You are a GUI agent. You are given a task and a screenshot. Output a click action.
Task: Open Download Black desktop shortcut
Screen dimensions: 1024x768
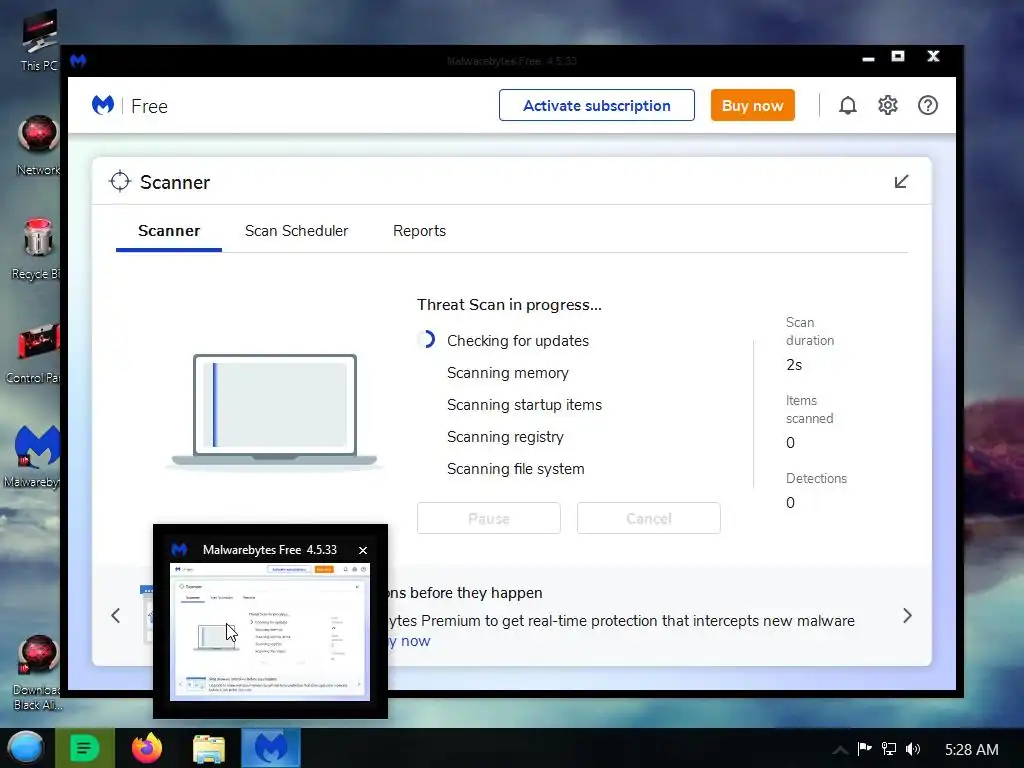37,673
